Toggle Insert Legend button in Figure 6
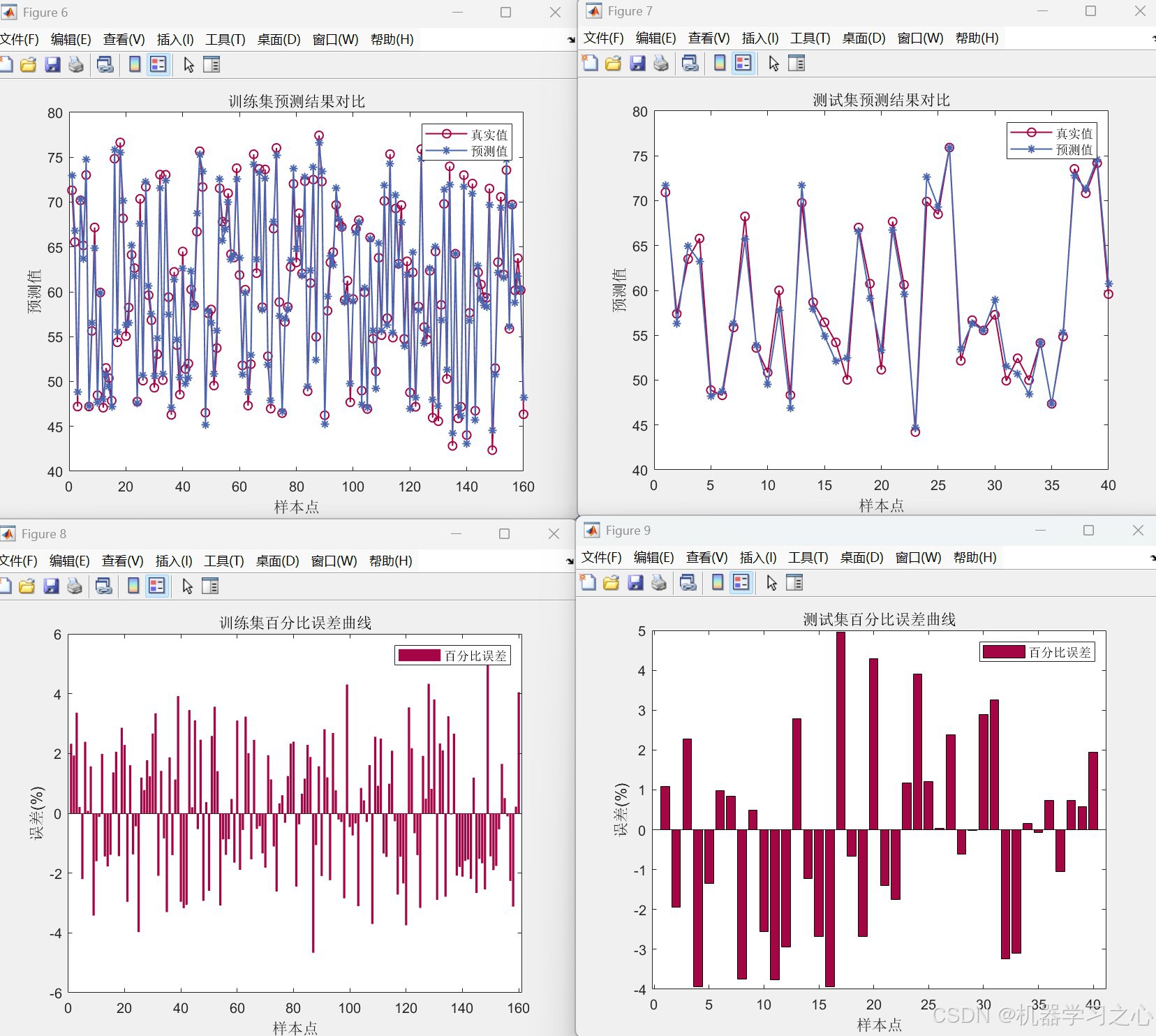 coord(158,65)
